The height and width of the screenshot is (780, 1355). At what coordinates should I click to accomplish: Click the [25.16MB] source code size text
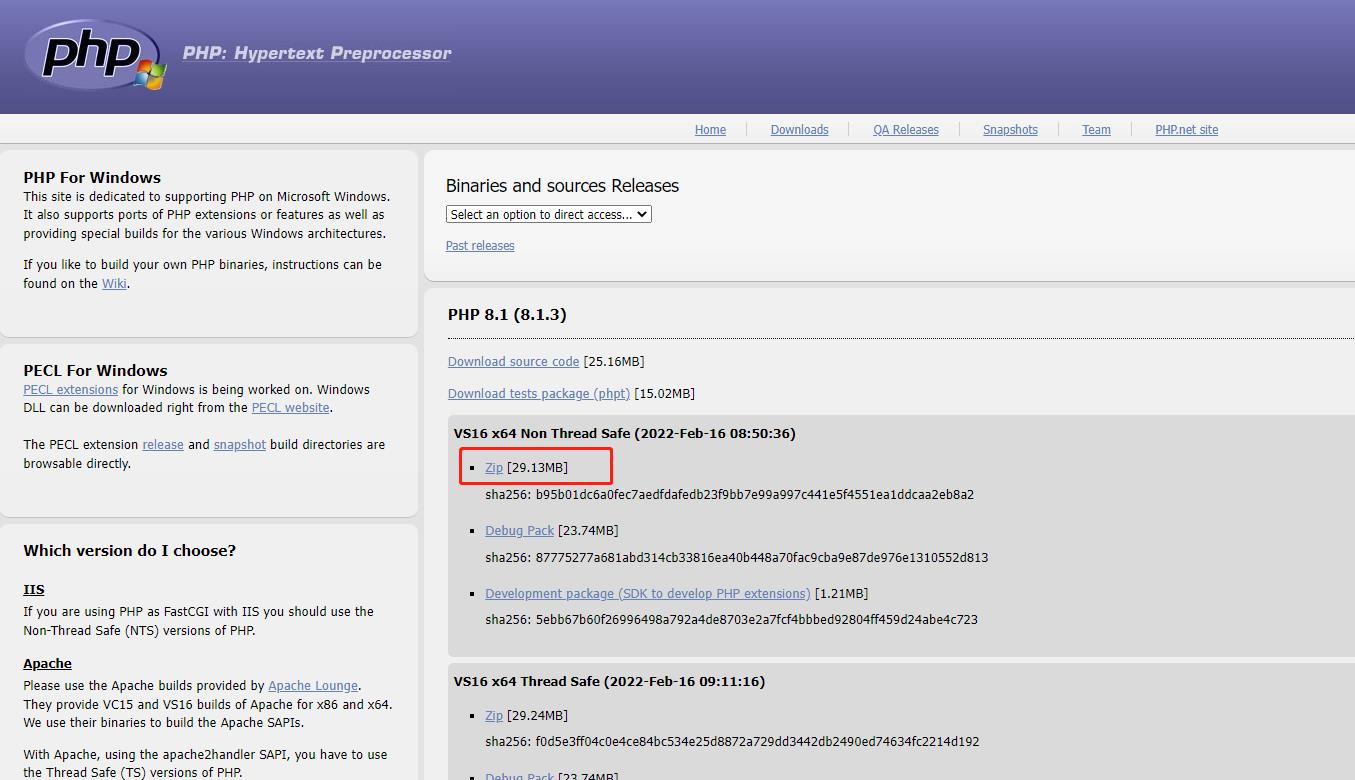click(x=614, y=362)
